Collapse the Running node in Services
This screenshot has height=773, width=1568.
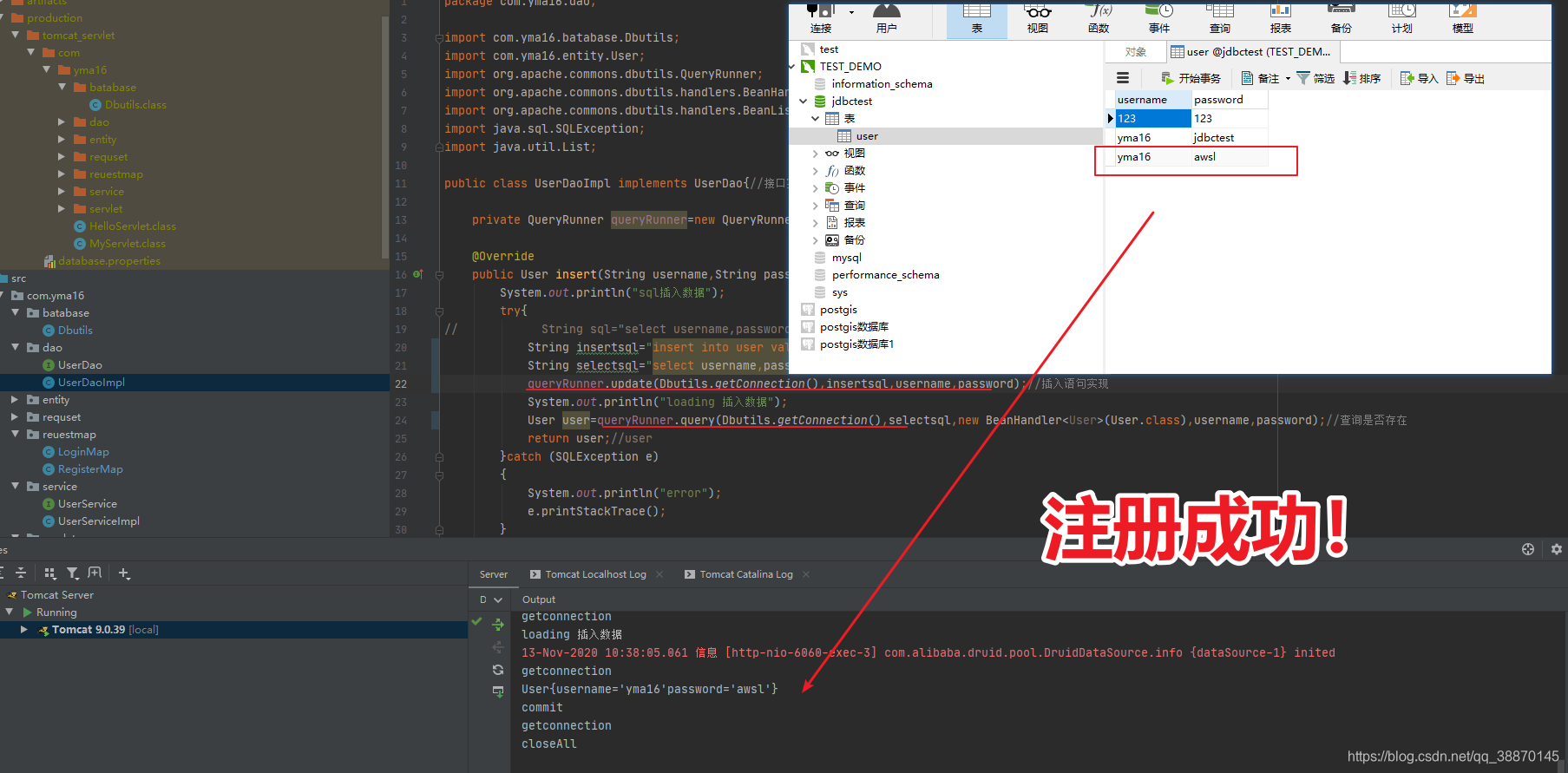[10, 613]
